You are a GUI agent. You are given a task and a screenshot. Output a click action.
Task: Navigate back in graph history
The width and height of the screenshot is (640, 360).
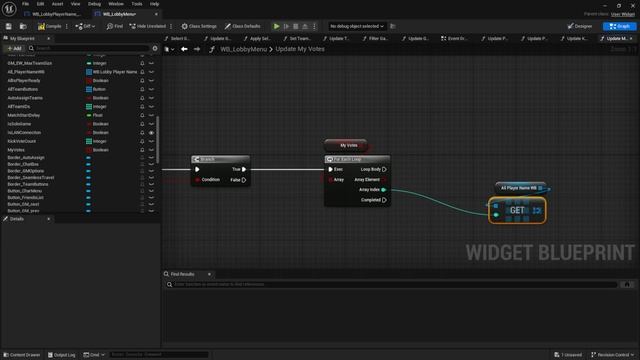click(x=184, y=49)
